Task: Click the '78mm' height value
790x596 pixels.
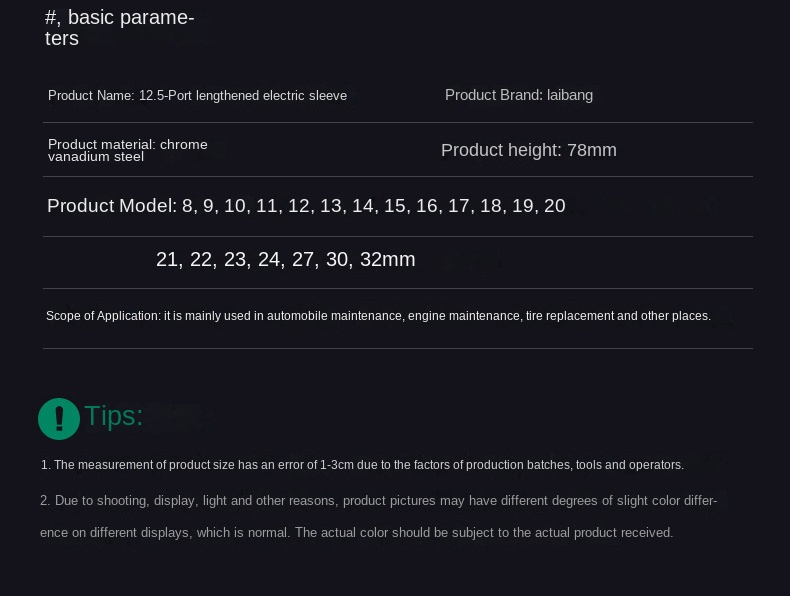Action: coord(592,150)
